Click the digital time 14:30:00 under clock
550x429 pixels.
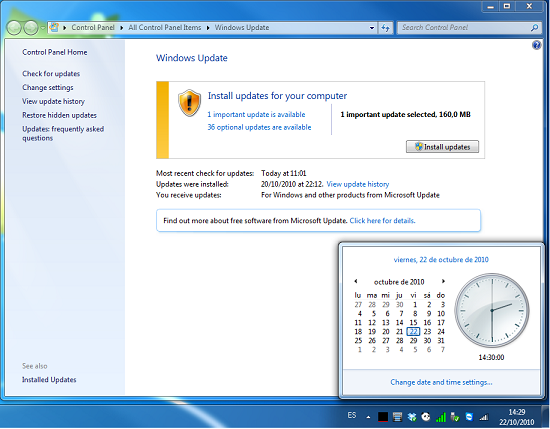[x=491, y=357]
